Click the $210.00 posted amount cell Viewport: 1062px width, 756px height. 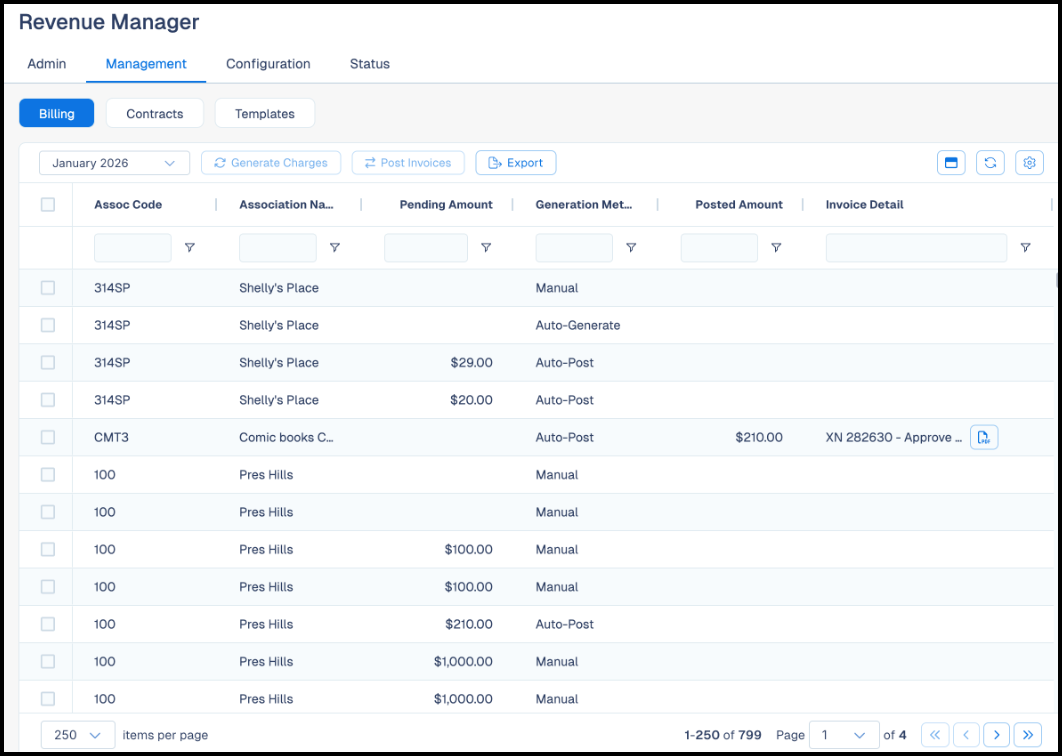pos(759,438)
